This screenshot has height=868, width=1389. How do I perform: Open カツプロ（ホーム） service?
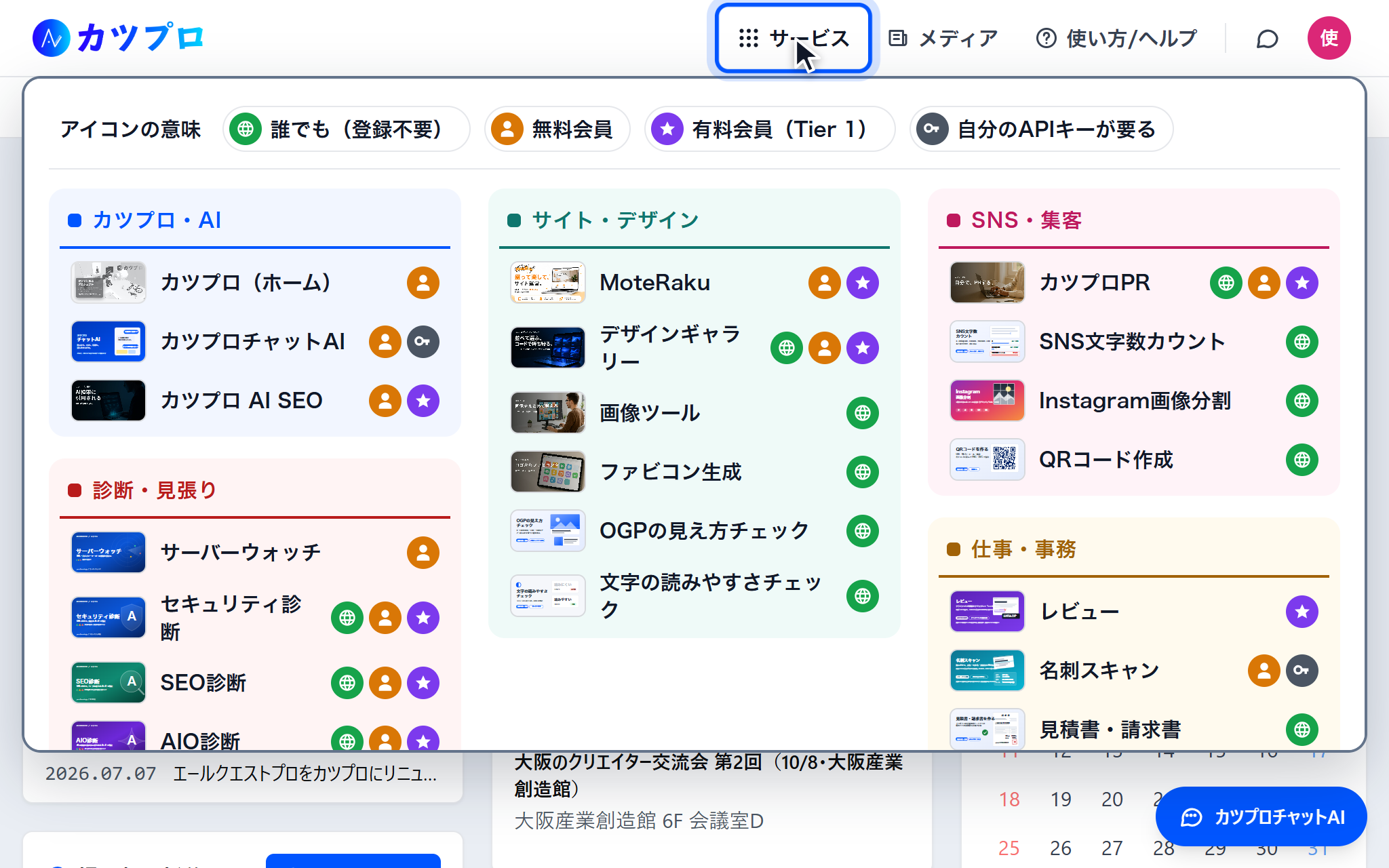(255, 283)
